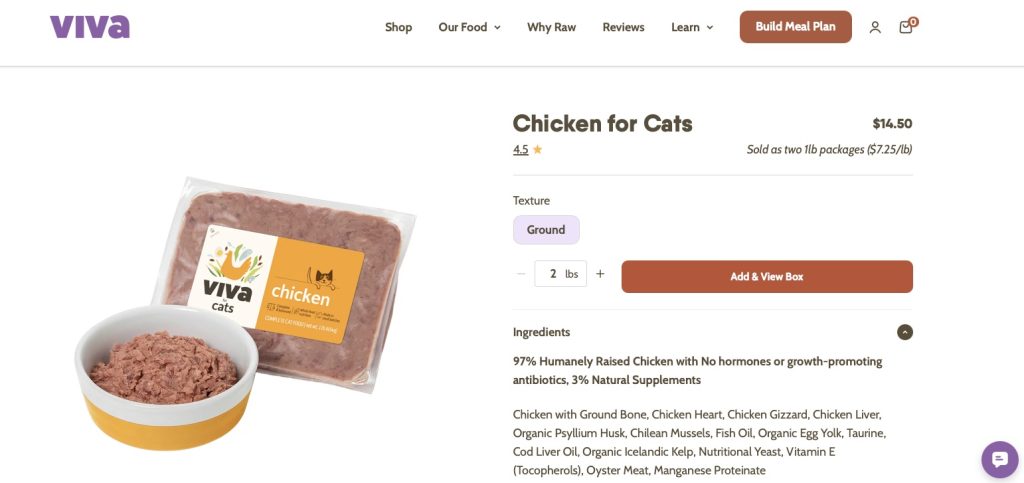Open the Reviews menu item
This screenshot has width=1024, height=483.
click(623, 27)
